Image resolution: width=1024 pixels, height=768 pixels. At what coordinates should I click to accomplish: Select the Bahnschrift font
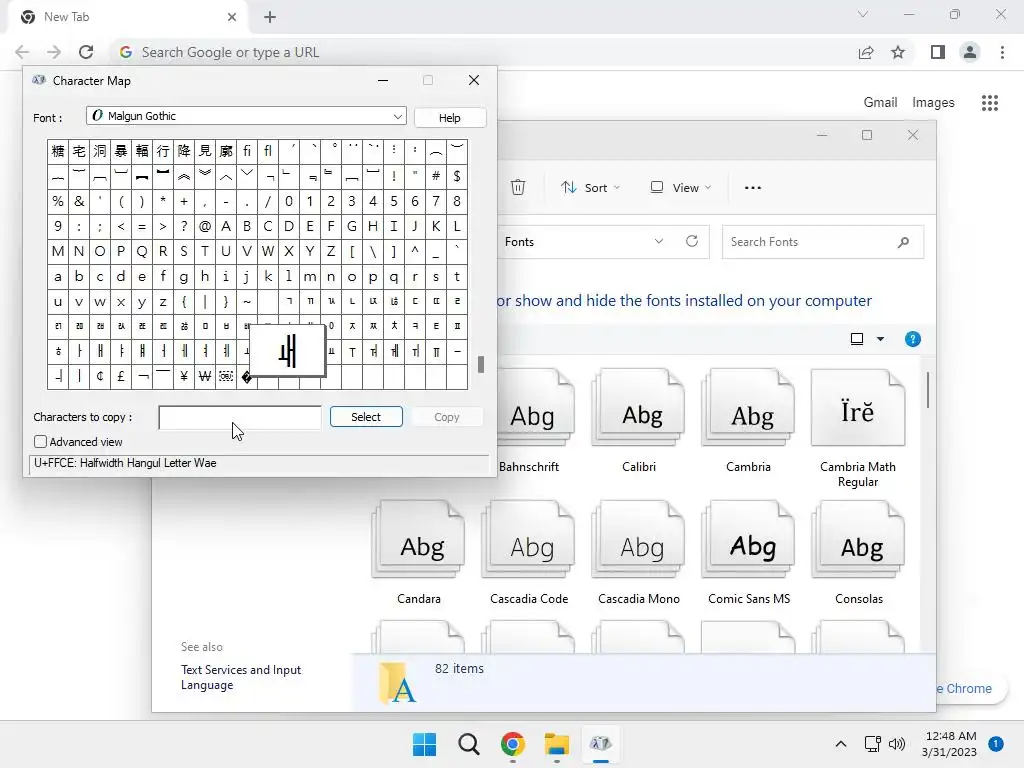point(530,421)
